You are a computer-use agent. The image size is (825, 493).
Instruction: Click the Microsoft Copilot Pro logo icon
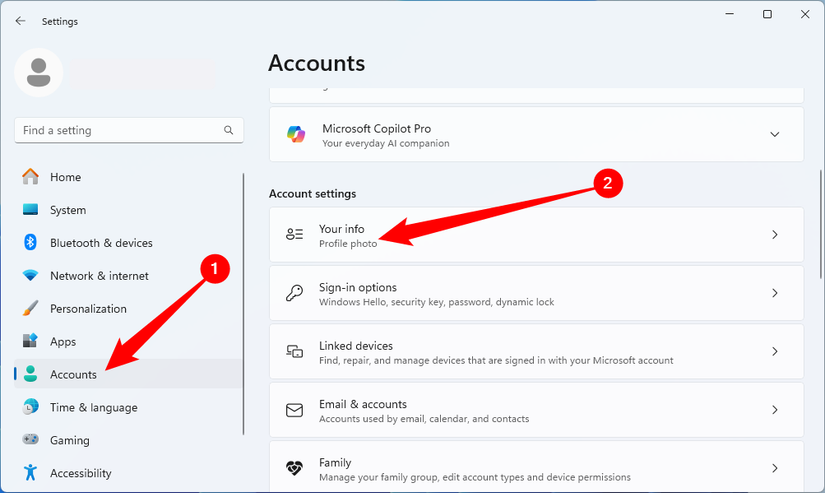pos(296,134)
